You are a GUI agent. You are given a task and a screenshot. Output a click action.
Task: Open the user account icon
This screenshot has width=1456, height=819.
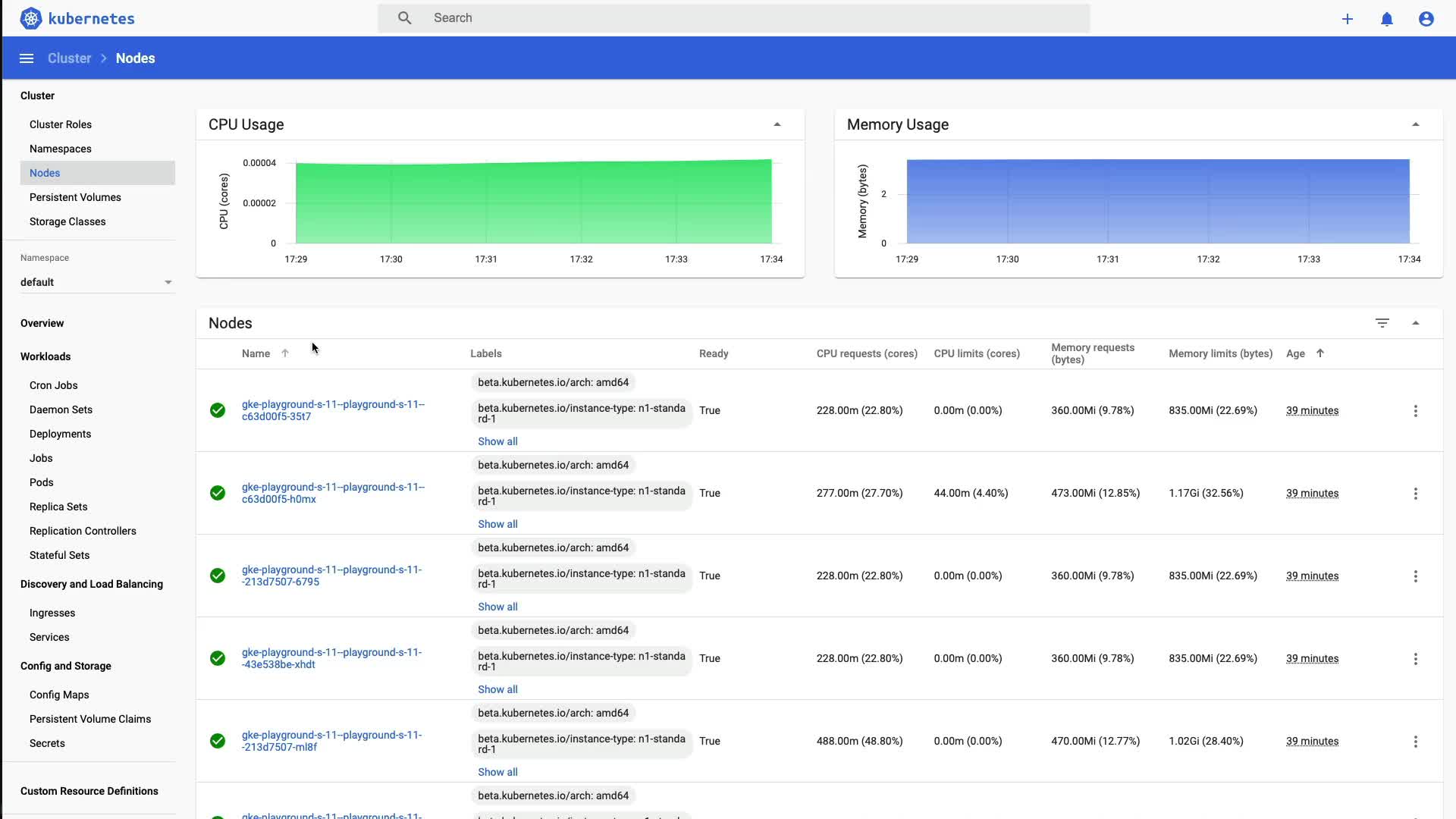pyautogui.click(x=1426, y=19)
